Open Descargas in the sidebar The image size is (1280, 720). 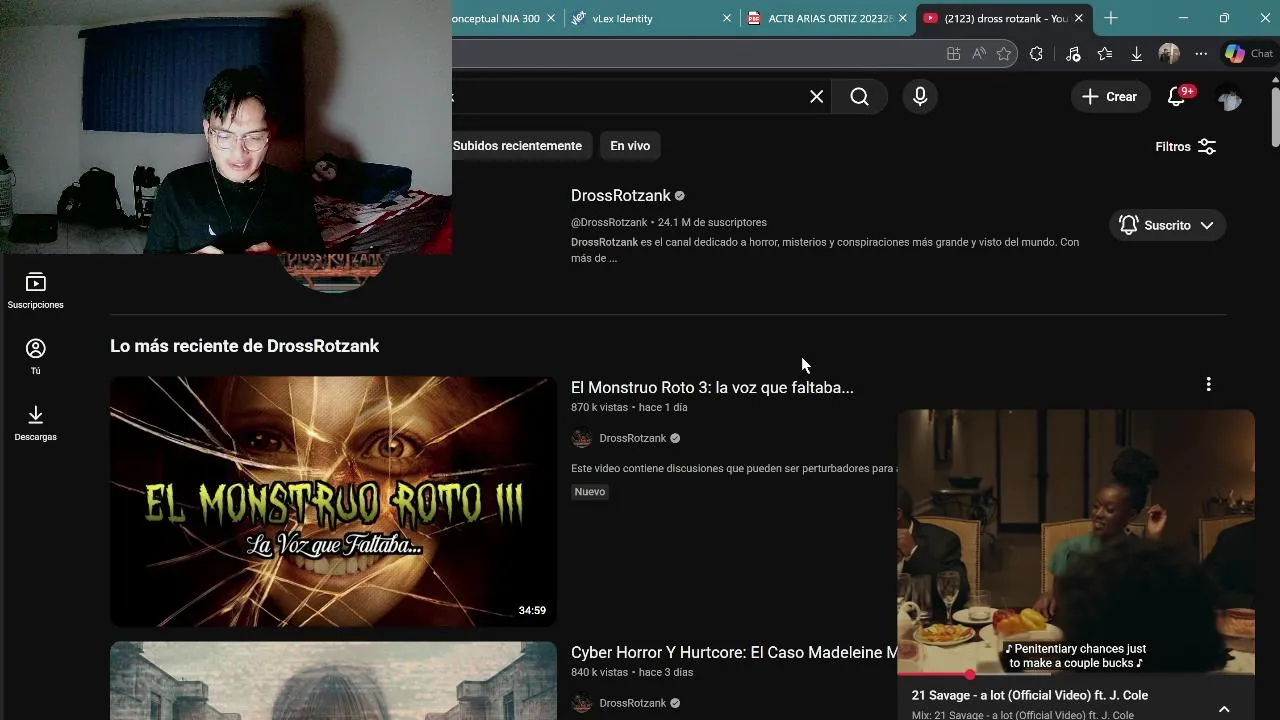pyautogui.click(x=36, y=423)
